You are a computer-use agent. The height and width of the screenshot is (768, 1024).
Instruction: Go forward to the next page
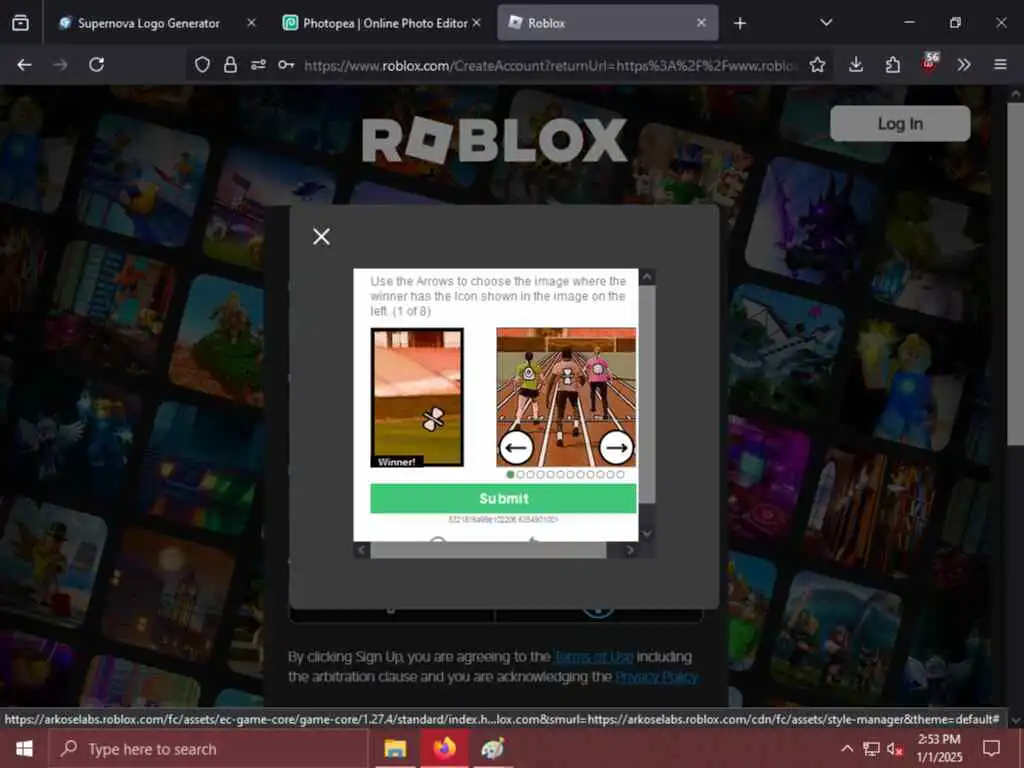click(x=60, y=65)
